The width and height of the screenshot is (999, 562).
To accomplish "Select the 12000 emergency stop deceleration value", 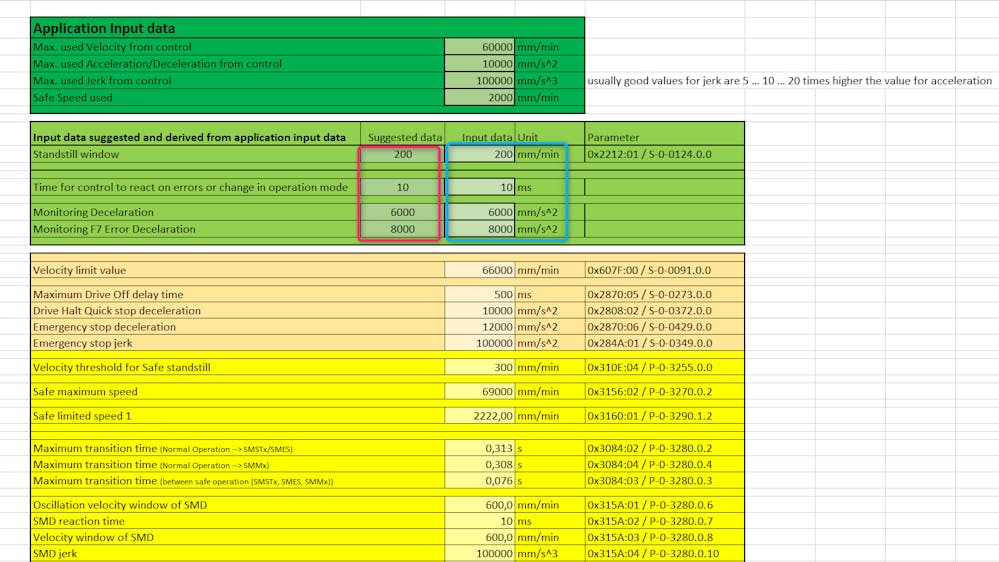I will 479,327.
